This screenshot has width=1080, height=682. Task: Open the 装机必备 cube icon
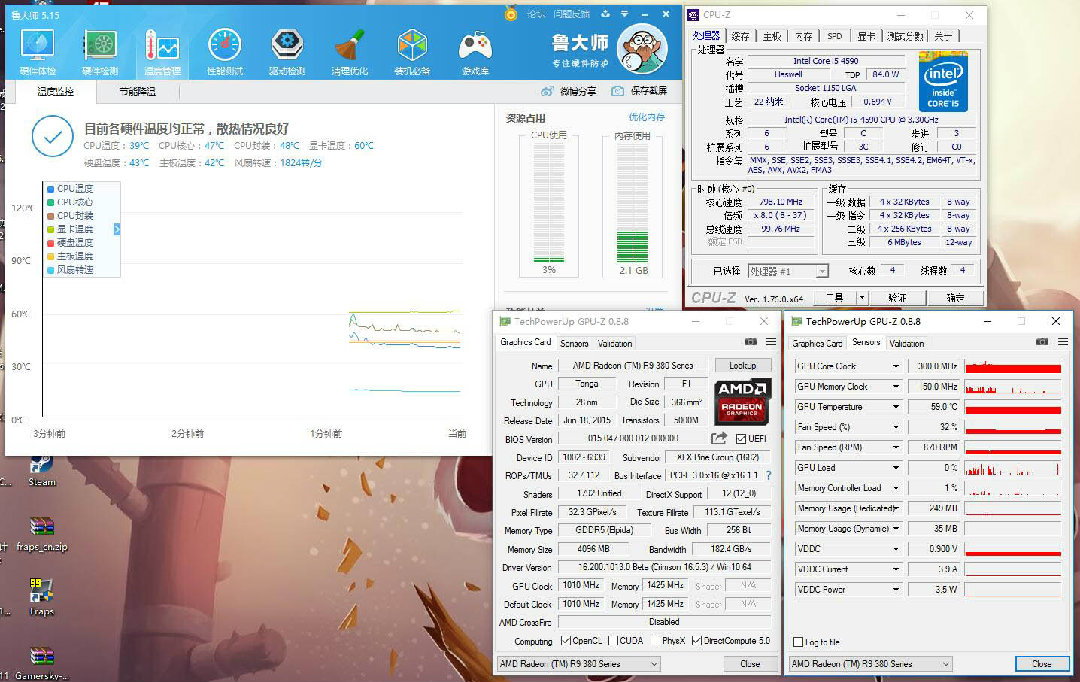[x=412, y=47]
